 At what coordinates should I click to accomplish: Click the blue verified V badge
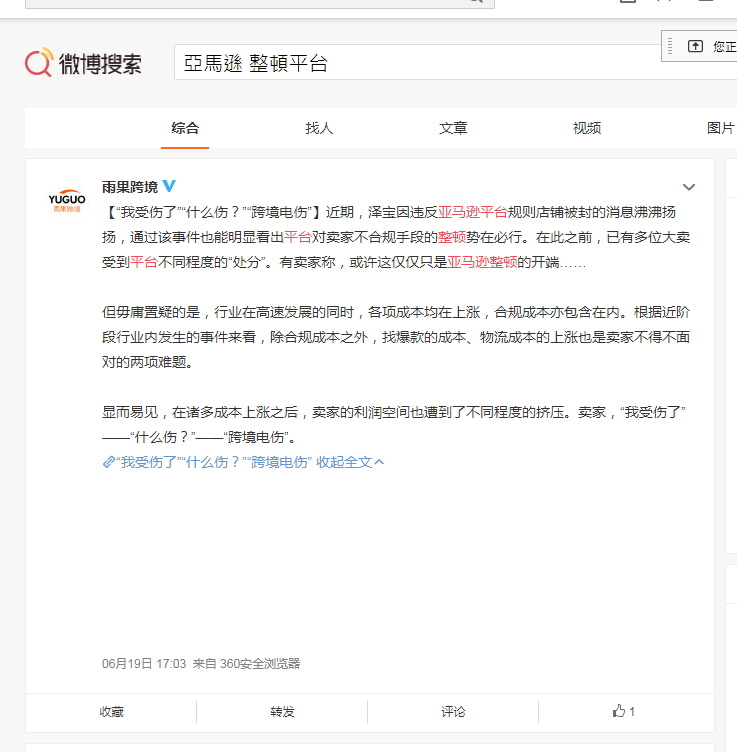[169, 186]
